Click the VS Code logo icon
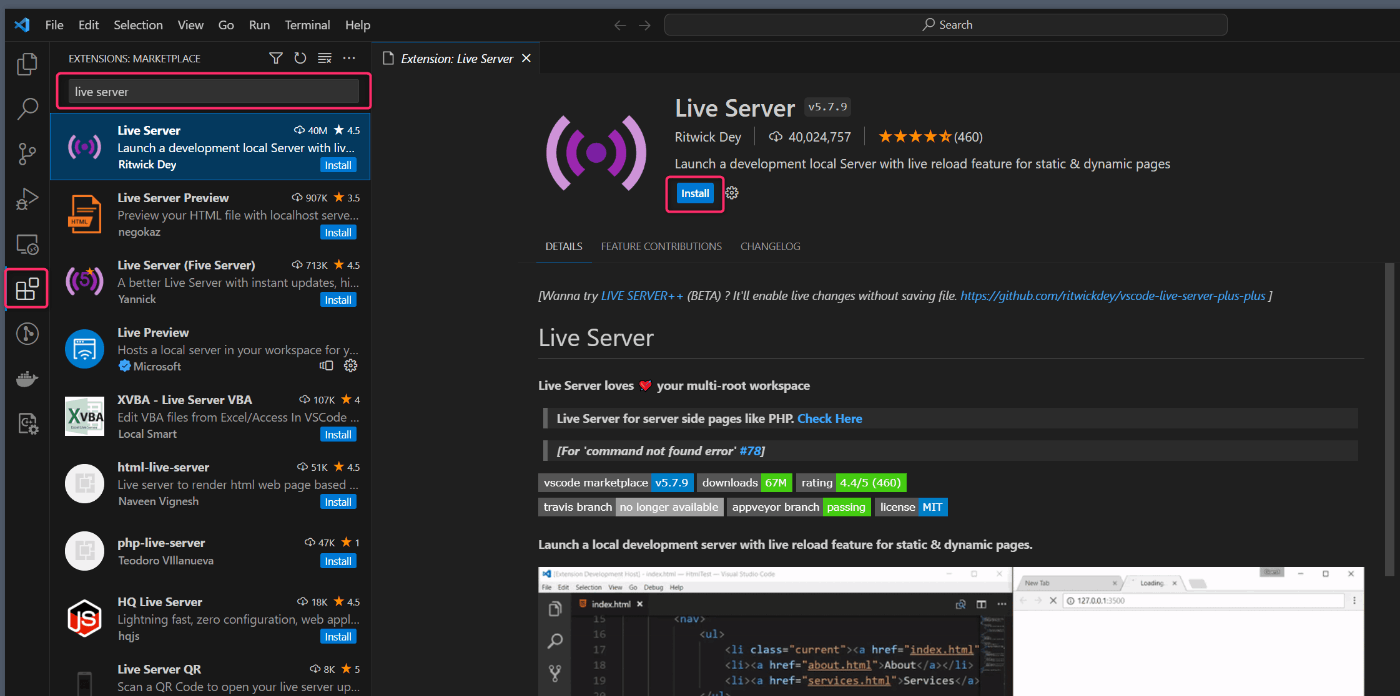The height and width of the screenshot is (696, 1400). pyautogui.click(x=22, y=25)
